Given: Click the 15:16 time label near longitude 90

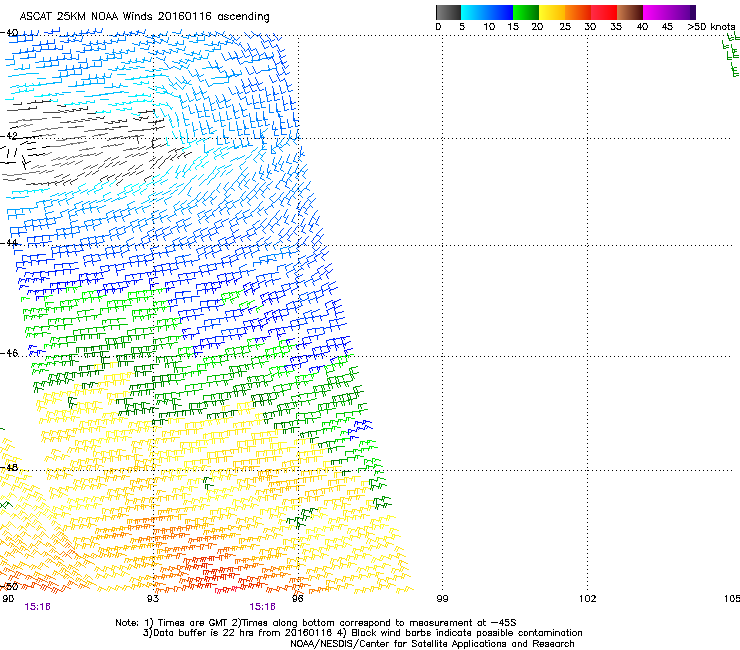Looking at the screenshot, I should pos(37,607).
